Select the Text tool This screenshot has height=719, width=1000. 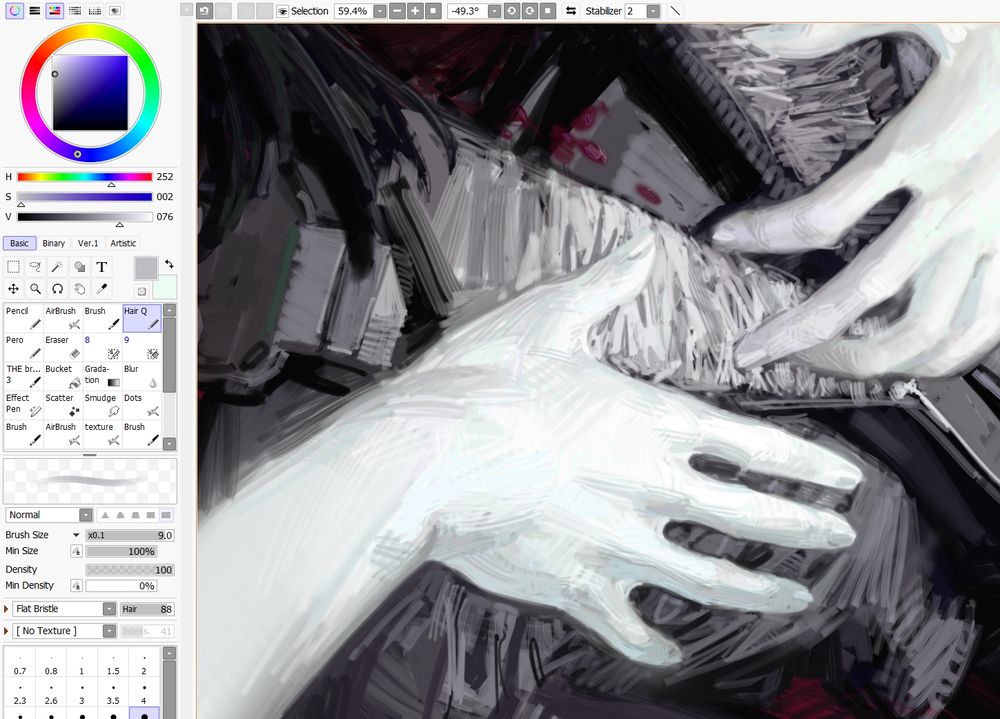[x=101, y=267]
